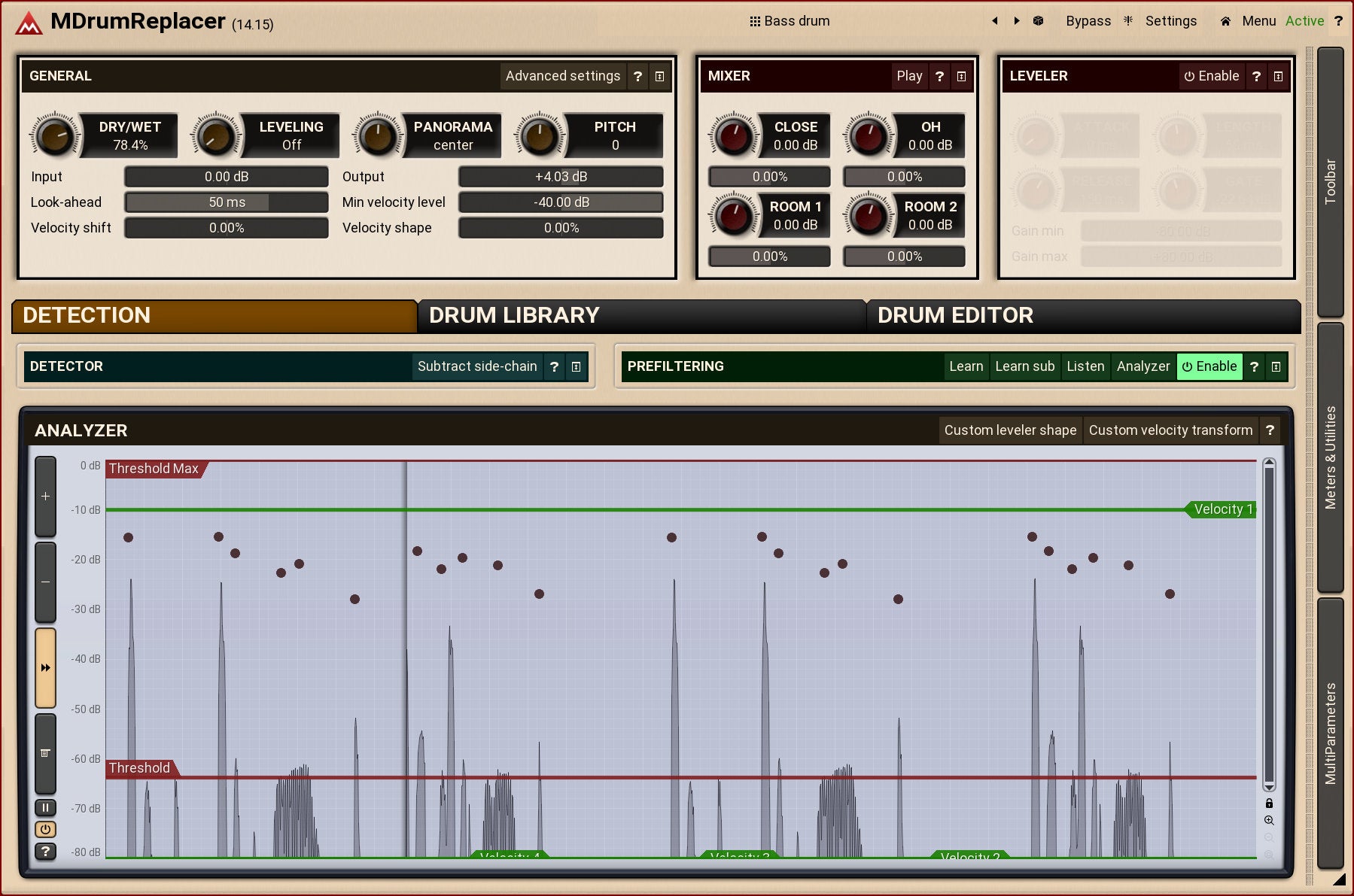Disable the Prefiltering Enable toggle

[1209, 366]
